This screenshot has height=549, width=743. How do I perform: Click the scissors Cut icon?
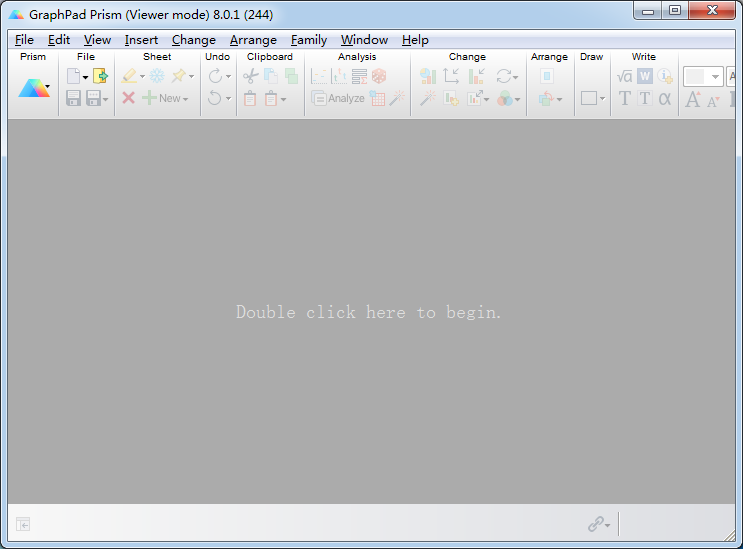(251, 76)
